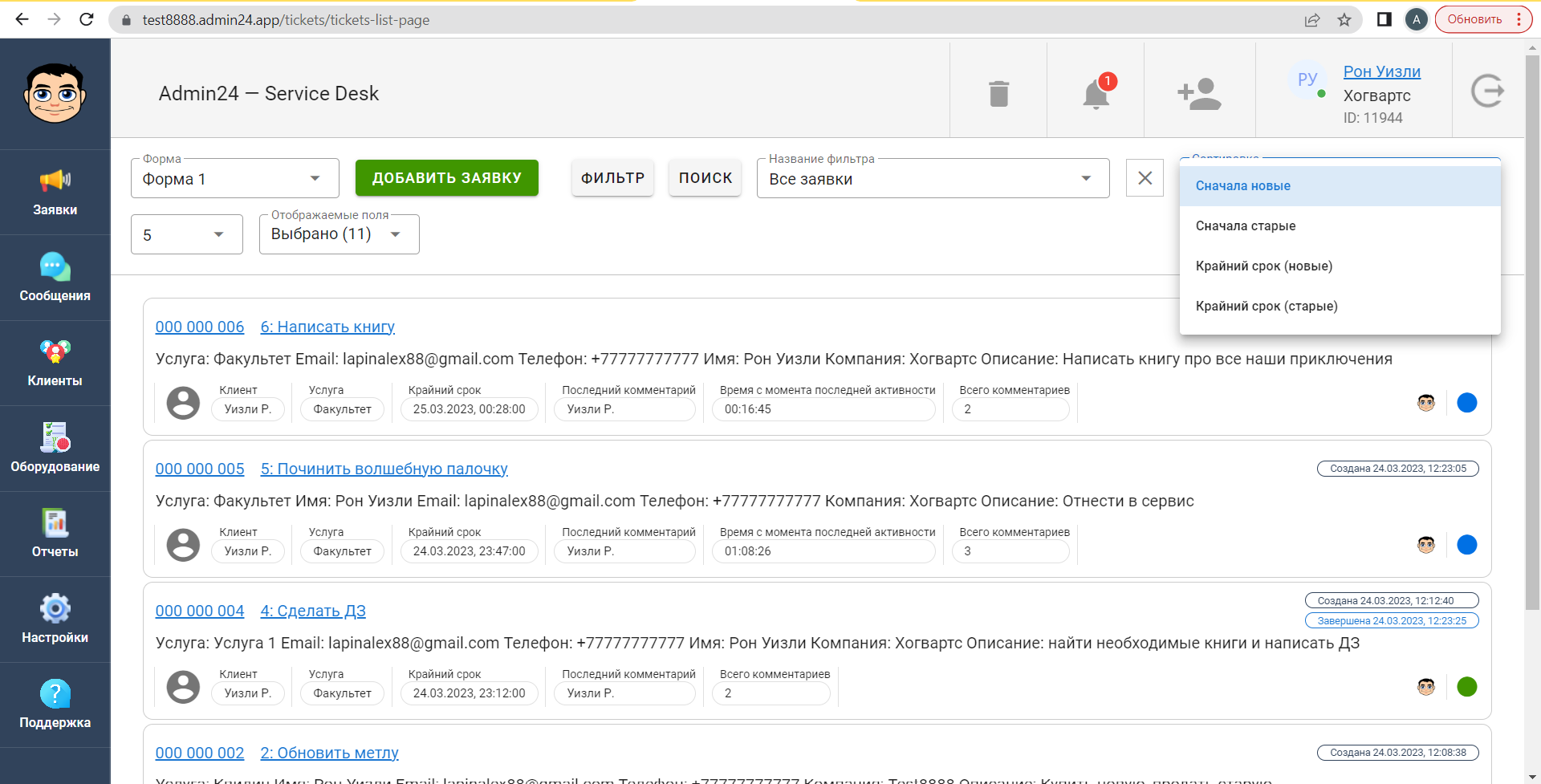Click the logout icon next to profile
This screenshot has width=1541, height=784.
[x=1489, y=91]
